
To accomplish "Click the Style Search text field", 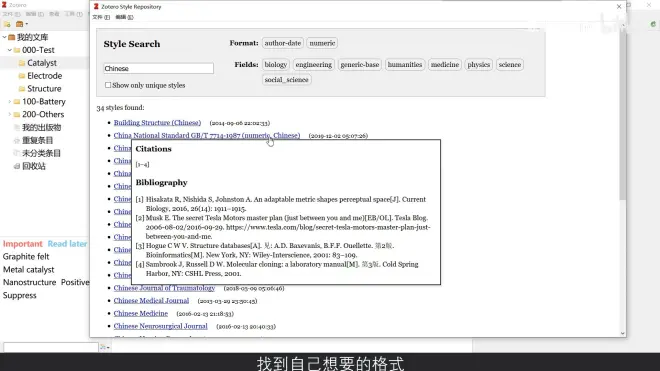I will pyautogui.click(x=158, y=68).
